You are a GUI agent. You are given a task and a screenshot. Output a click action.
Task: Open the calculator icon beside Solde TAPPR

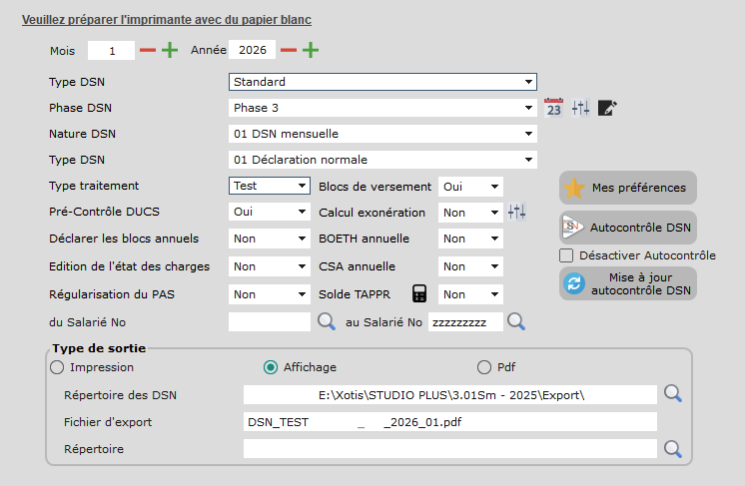click(420, 294)
